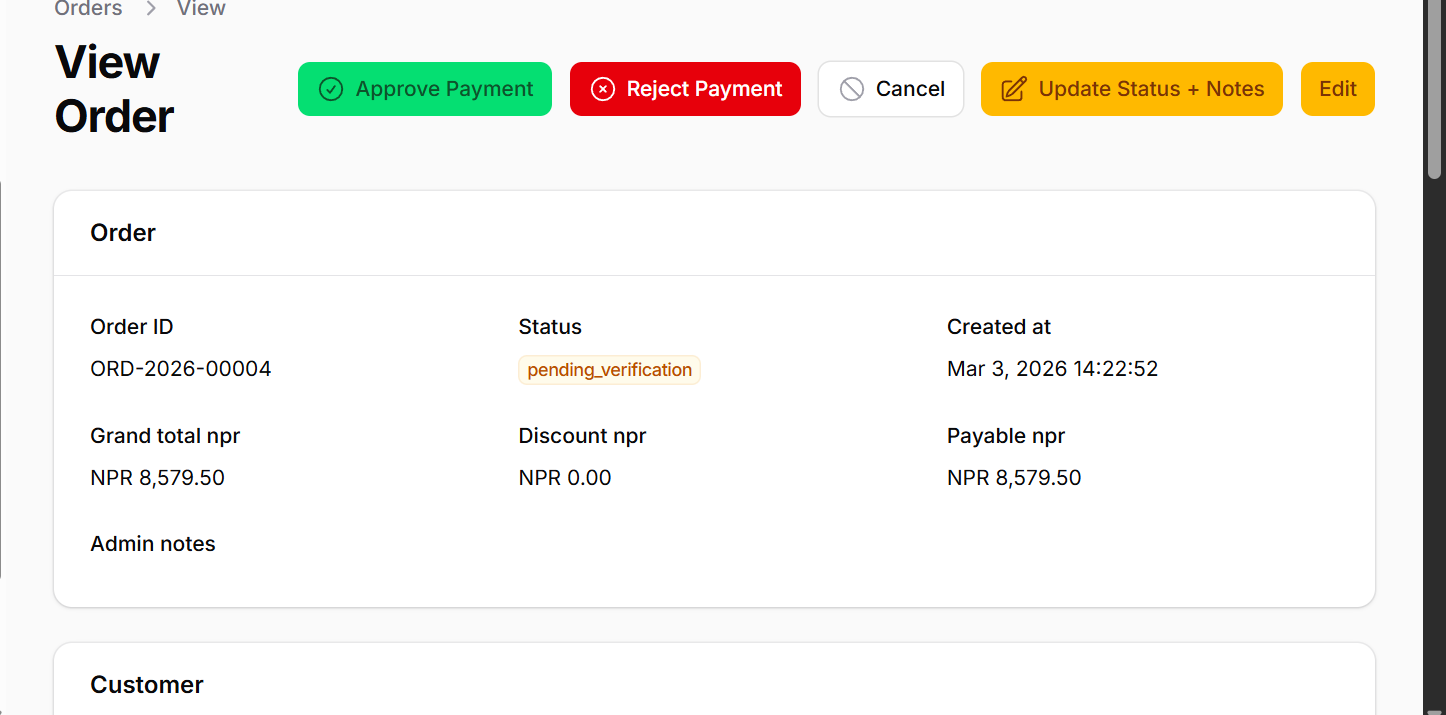Click the Admin notes field label
Screen dimensions: 1446x715
point(153,544)
